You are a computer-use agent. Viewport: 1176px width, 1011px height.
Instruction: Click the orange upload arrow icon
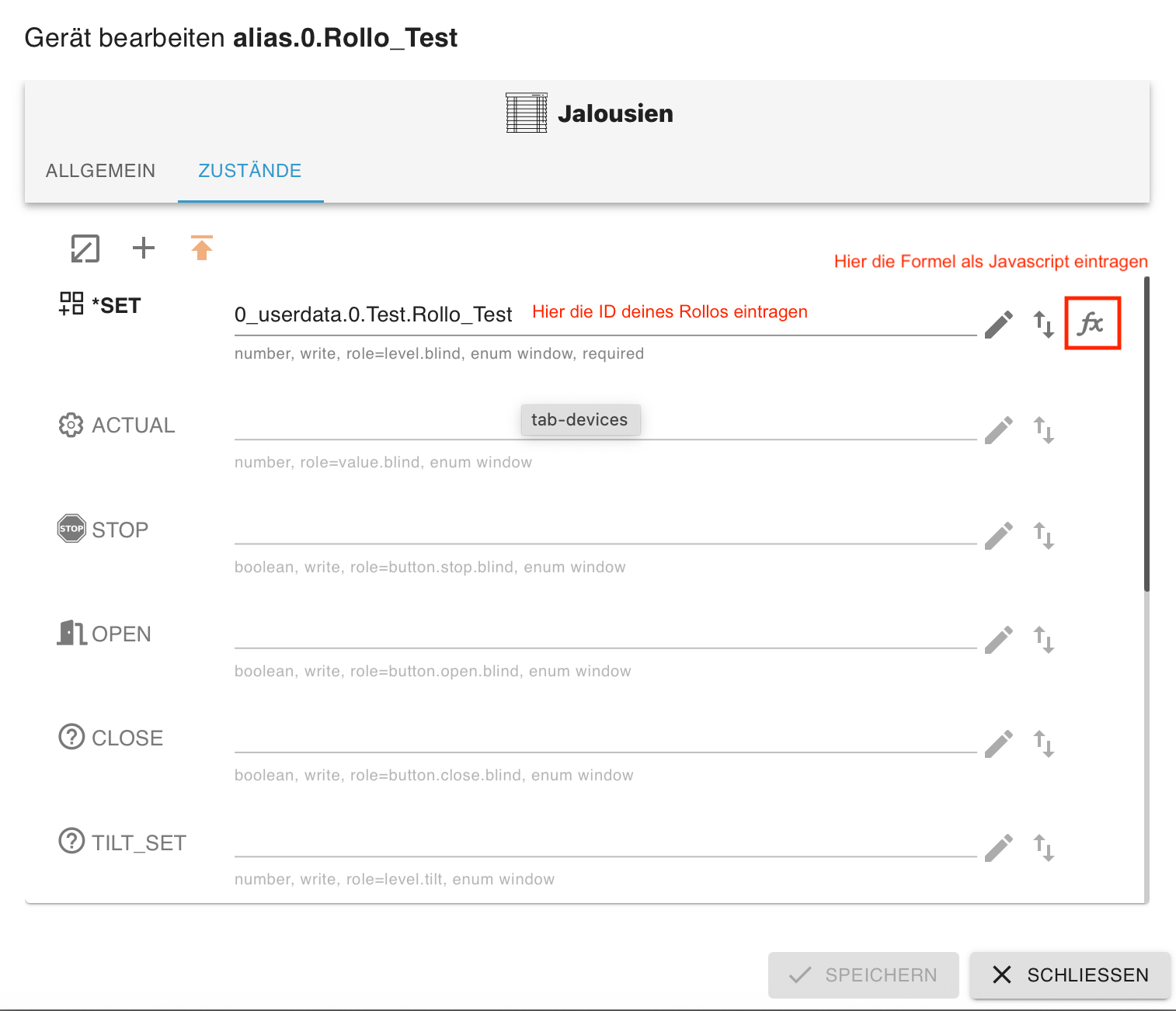[202, 248]
